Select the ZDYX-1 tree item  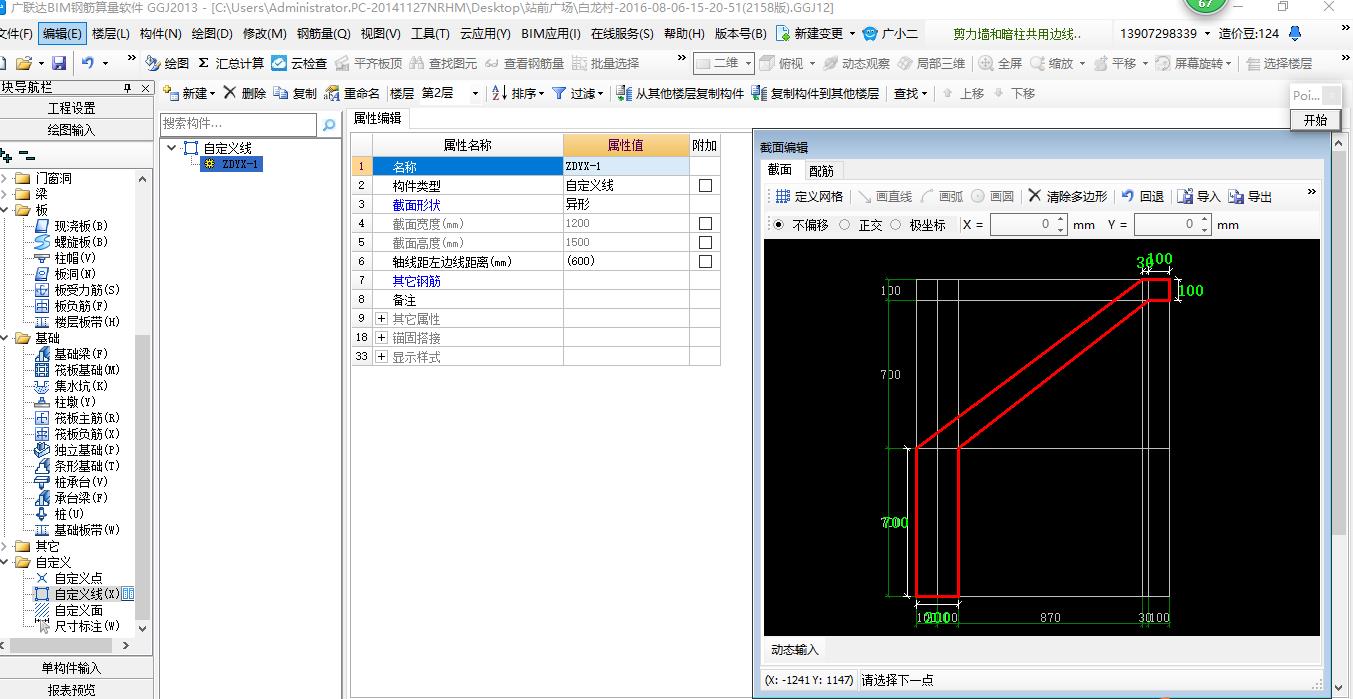[232, 164]
